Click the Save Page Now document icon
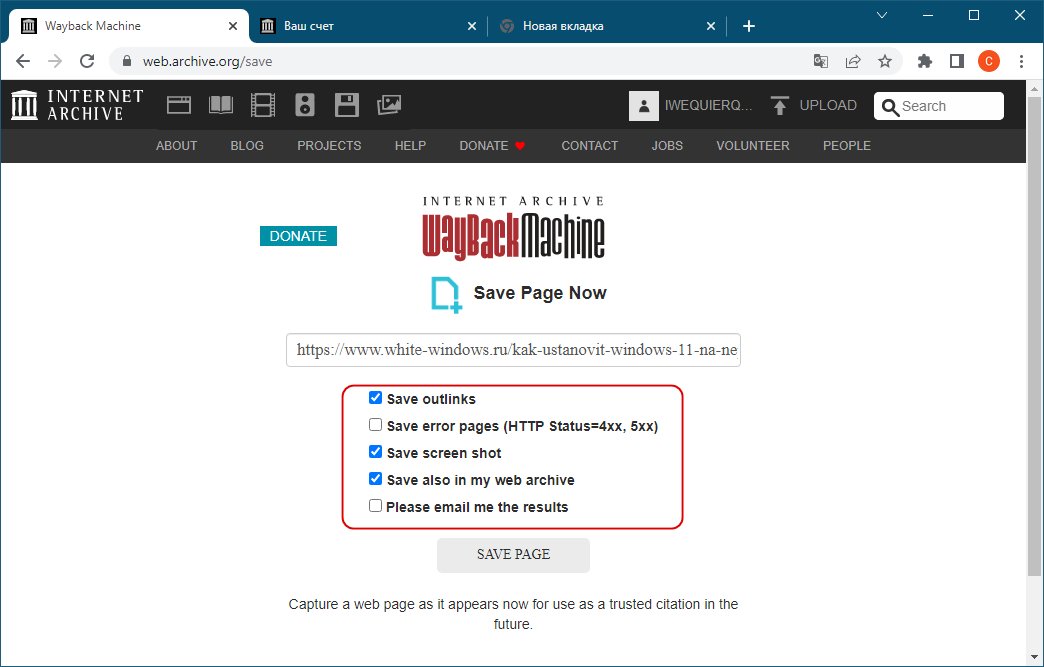The height and width of the screenshot is (667, 1044). point(445,294)
